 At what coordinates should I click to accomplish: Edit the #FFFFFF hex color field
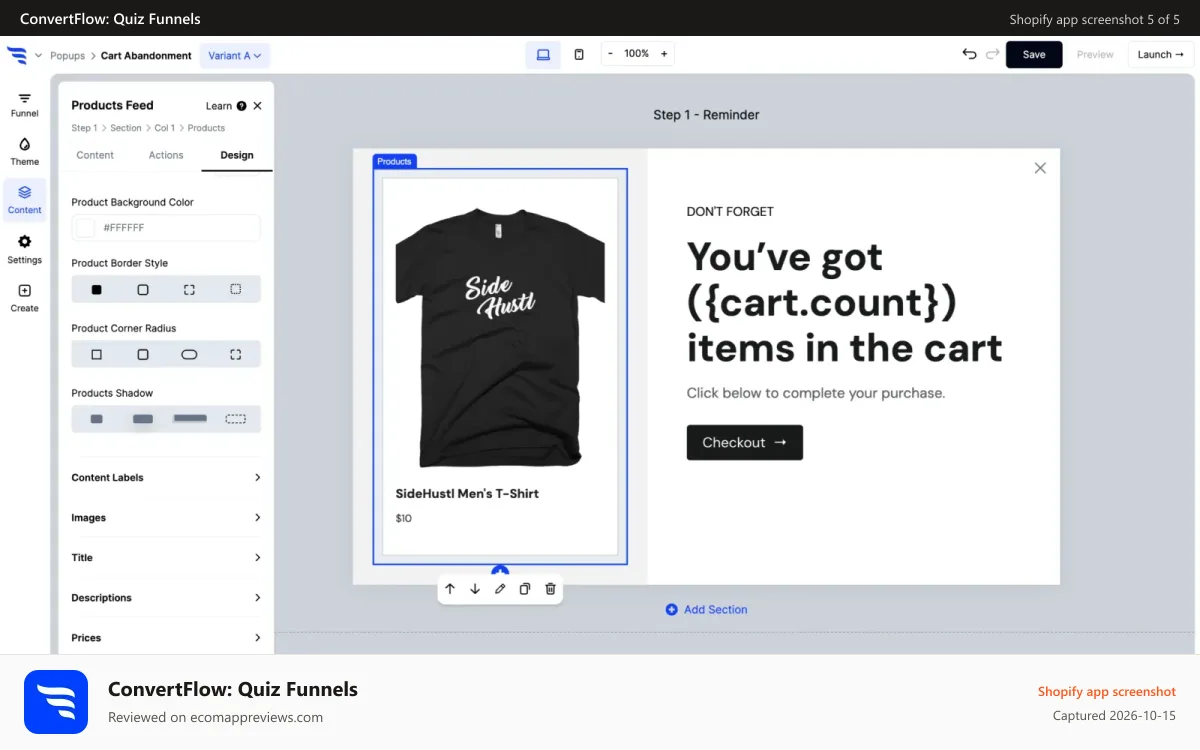coord(166,228)
